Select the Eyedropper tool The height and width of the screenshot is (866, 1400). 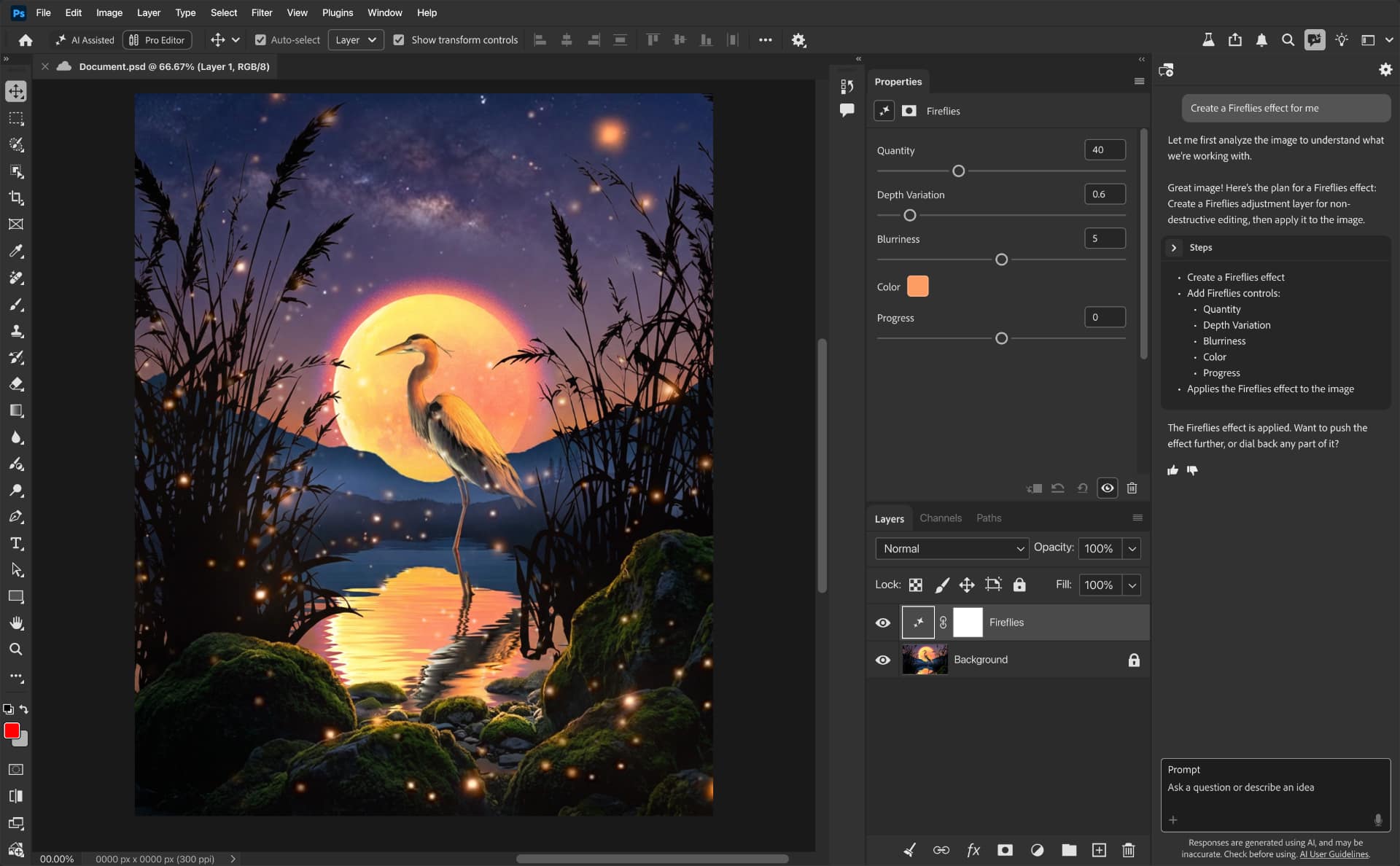tap(16, 251)
